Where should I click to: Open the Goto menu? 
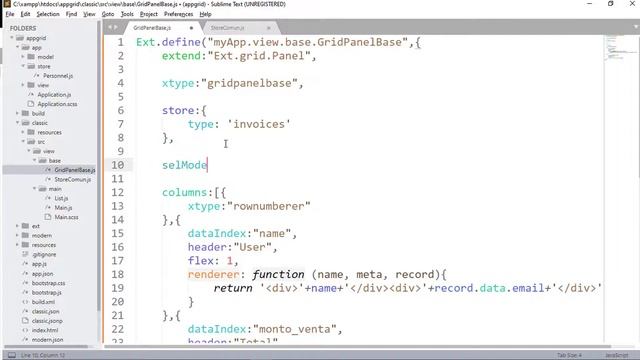108,14
